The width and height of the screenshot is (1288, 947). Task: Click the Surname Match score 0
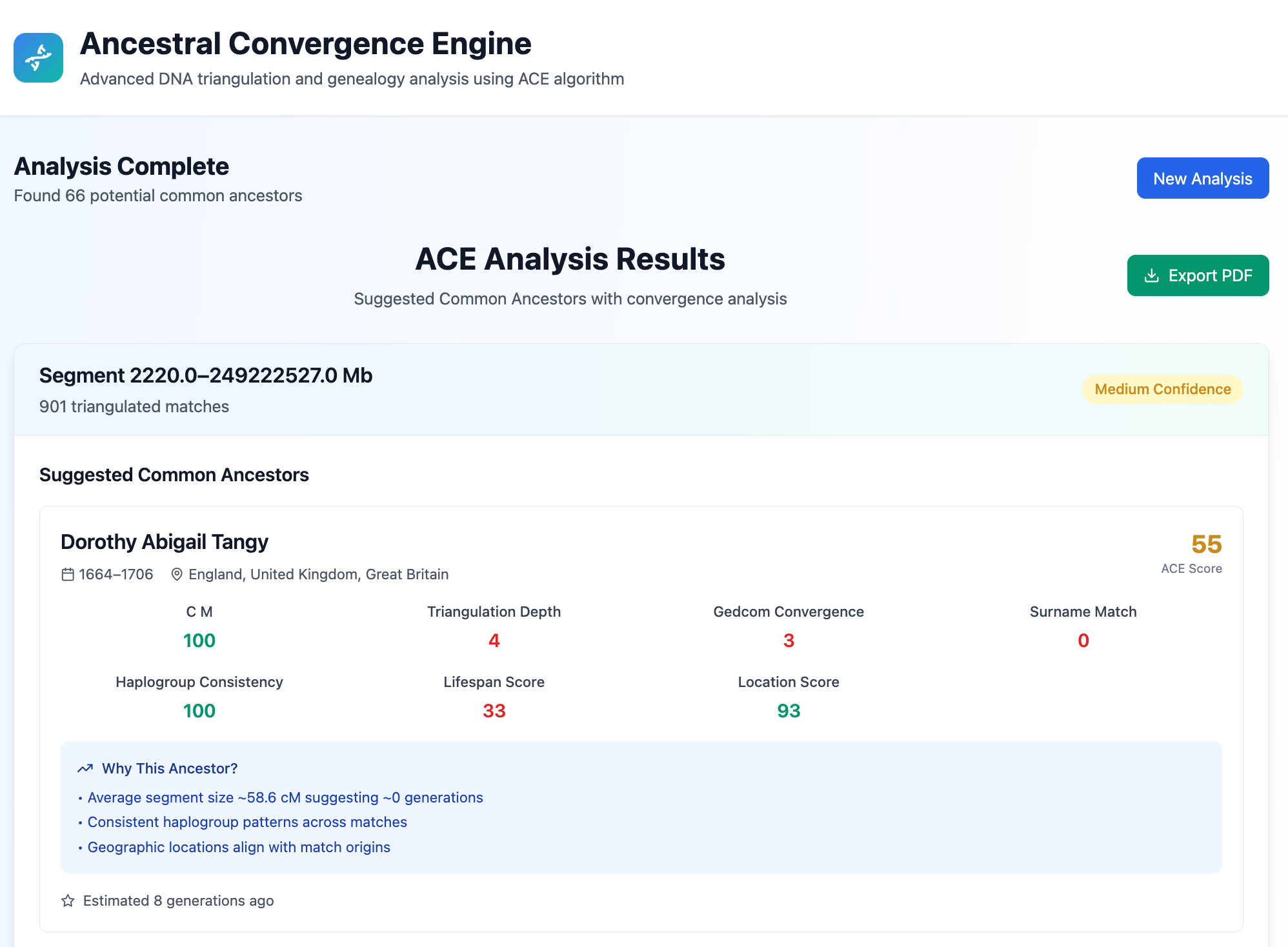click(x=1083, y=641)
